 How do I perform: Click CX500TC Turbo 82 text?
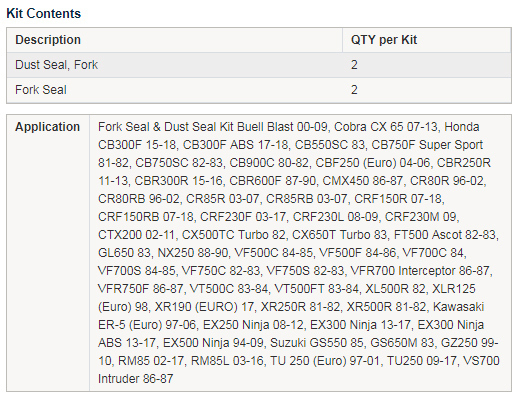coord(233,235)
